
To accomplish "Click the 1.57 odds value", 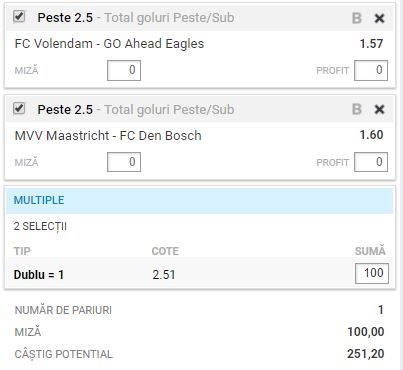I will (x=371, y=44).
